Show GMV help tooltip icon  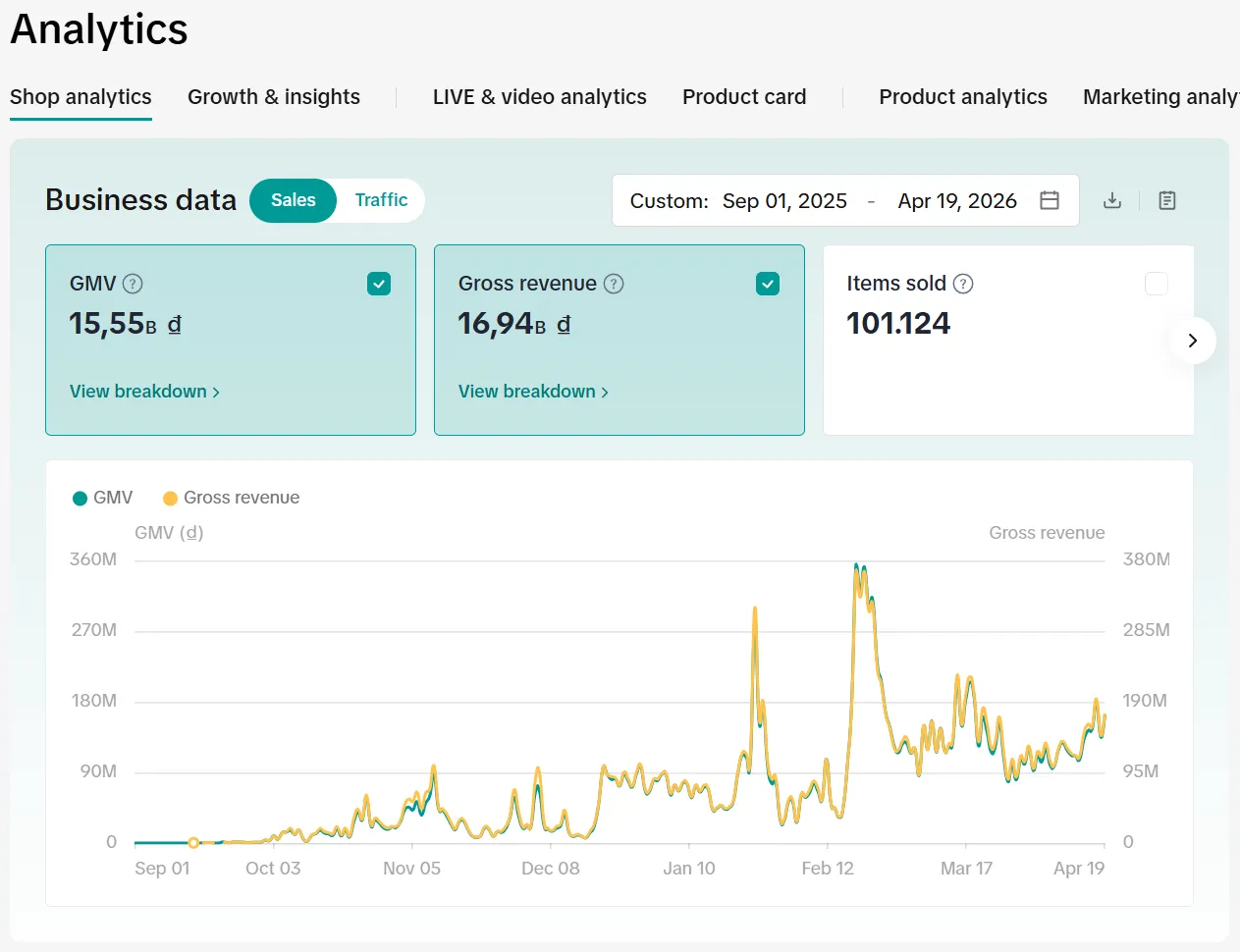[133, 284]
